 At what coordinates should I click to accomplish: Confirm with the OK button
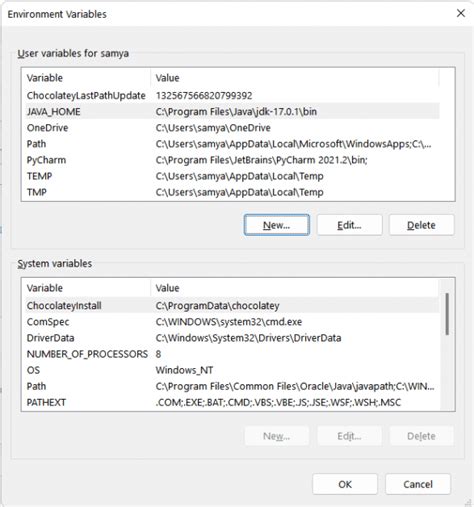coord(345,484)
